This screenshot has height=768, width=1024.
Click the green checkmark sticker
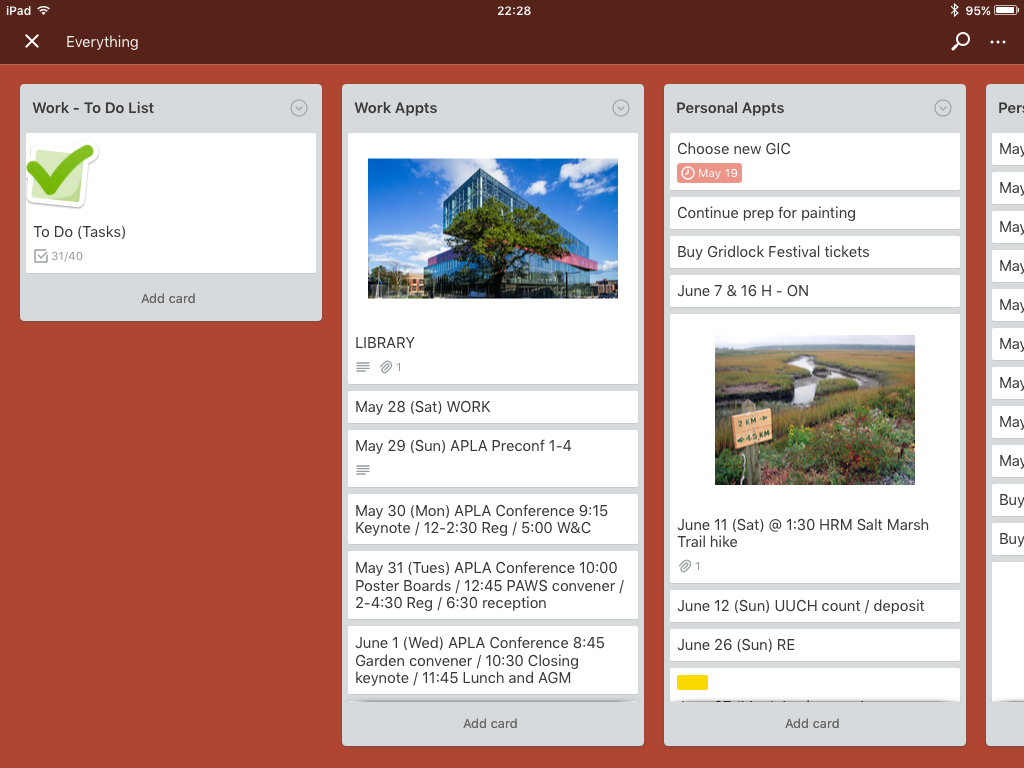click(60, 174)
